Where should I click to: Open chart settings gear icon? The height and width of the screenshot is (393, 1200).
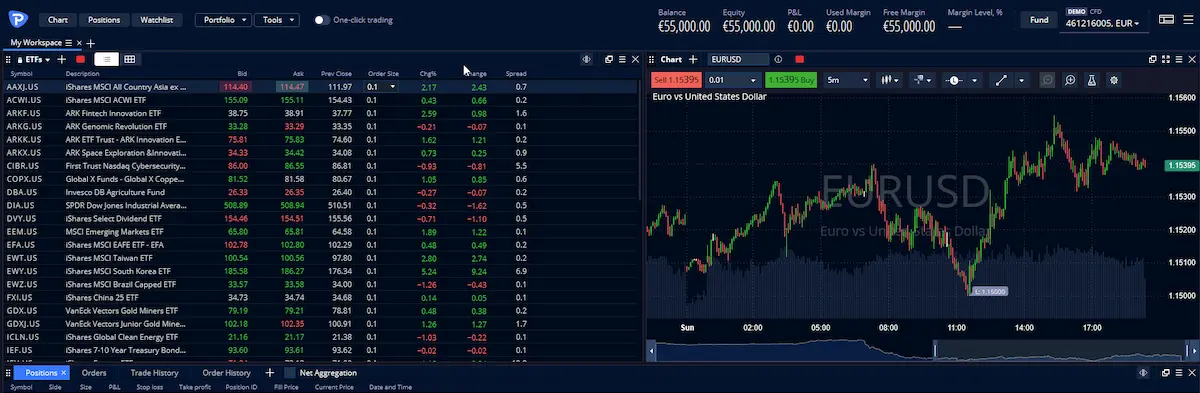tap(1114, 80)
